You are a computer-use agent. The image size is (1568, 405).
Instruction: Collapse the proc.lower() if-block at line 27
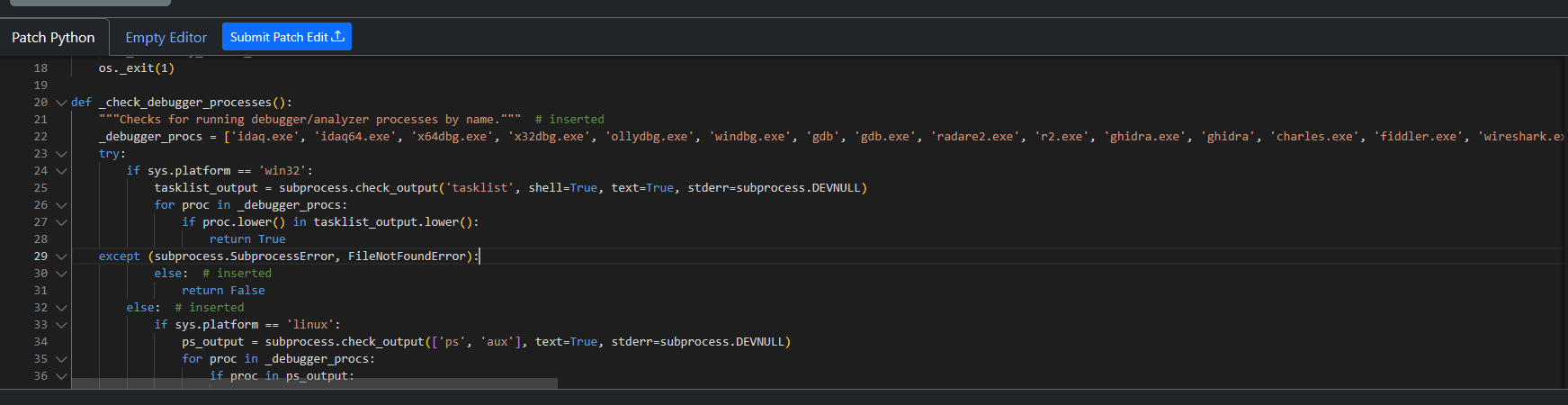[61, 222]
